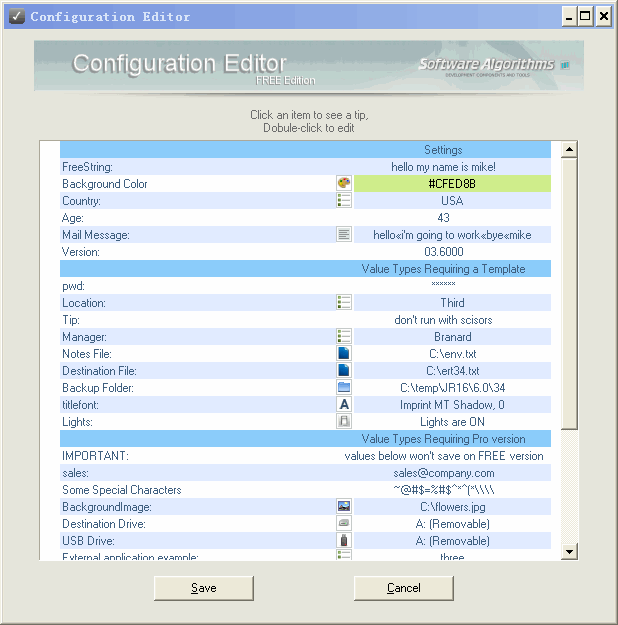This screenshot has height=625, width=618.
Task: Click drive icon for Destination Drive
Action: (x=344, y=523)
